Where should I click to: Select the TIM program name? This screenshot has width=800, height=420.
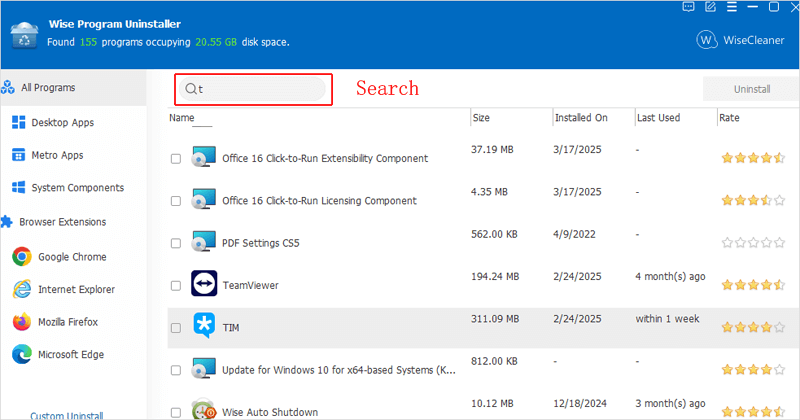coord(231,328)
